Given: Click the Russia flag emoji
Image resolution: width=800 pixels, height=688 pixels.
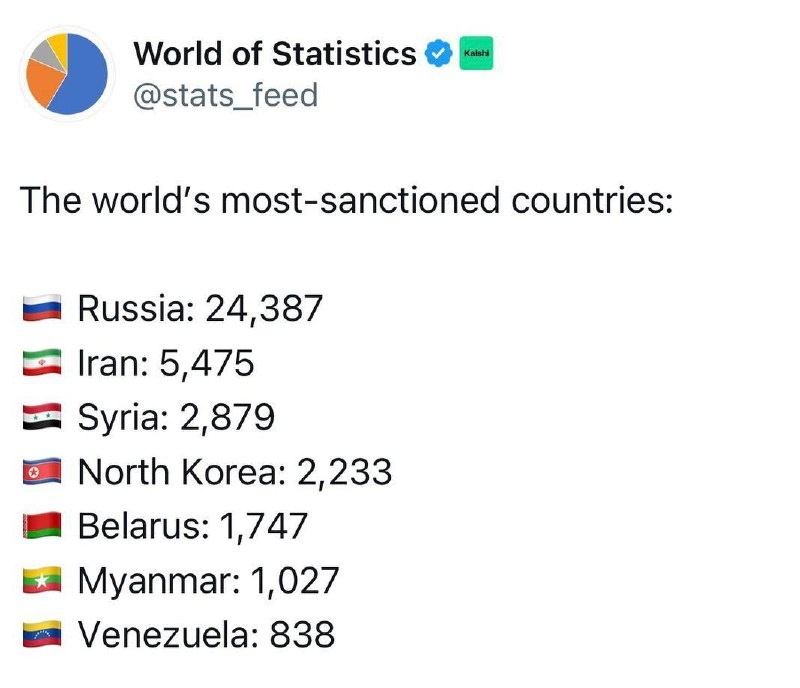Looking at the screenshot, I should pyautogui.click(x=43, y=309).
